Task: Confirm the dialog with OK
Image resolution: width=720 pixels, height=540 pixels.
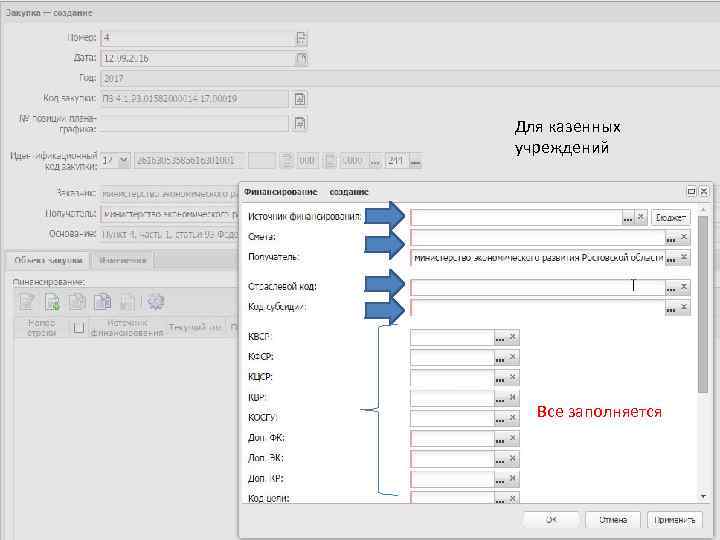Action: [551, 519]
